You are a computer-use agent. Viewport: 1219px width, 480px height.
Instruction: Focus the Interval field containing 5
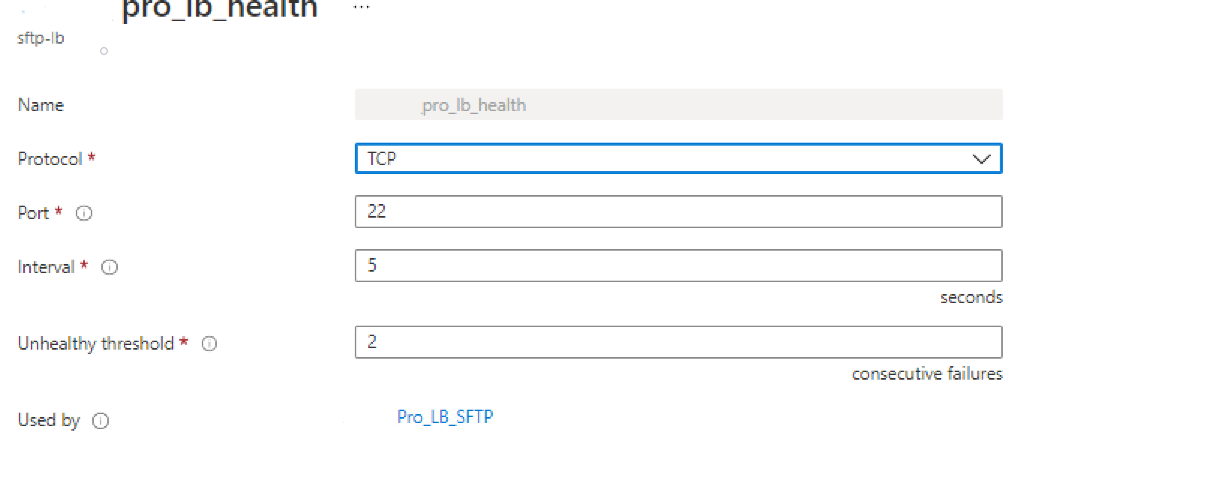click(678, 266)
